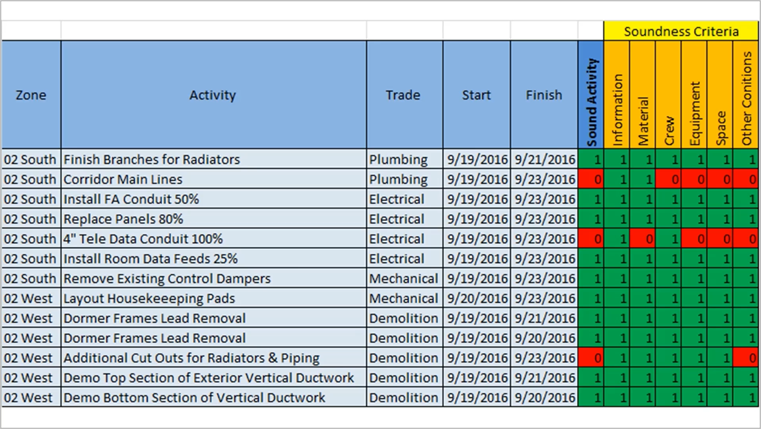This screenshot has height=429, width=761.
Task: Select the Layout Housekeeping Pads activity cell
Action: pos(212,298)
